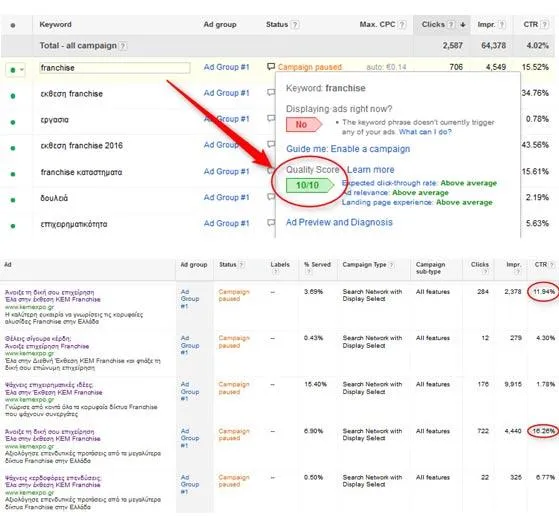Click speech bubble icon in franchise row
Screen dimensions: 559x516
pyautogui.click(x=271, y=67)
